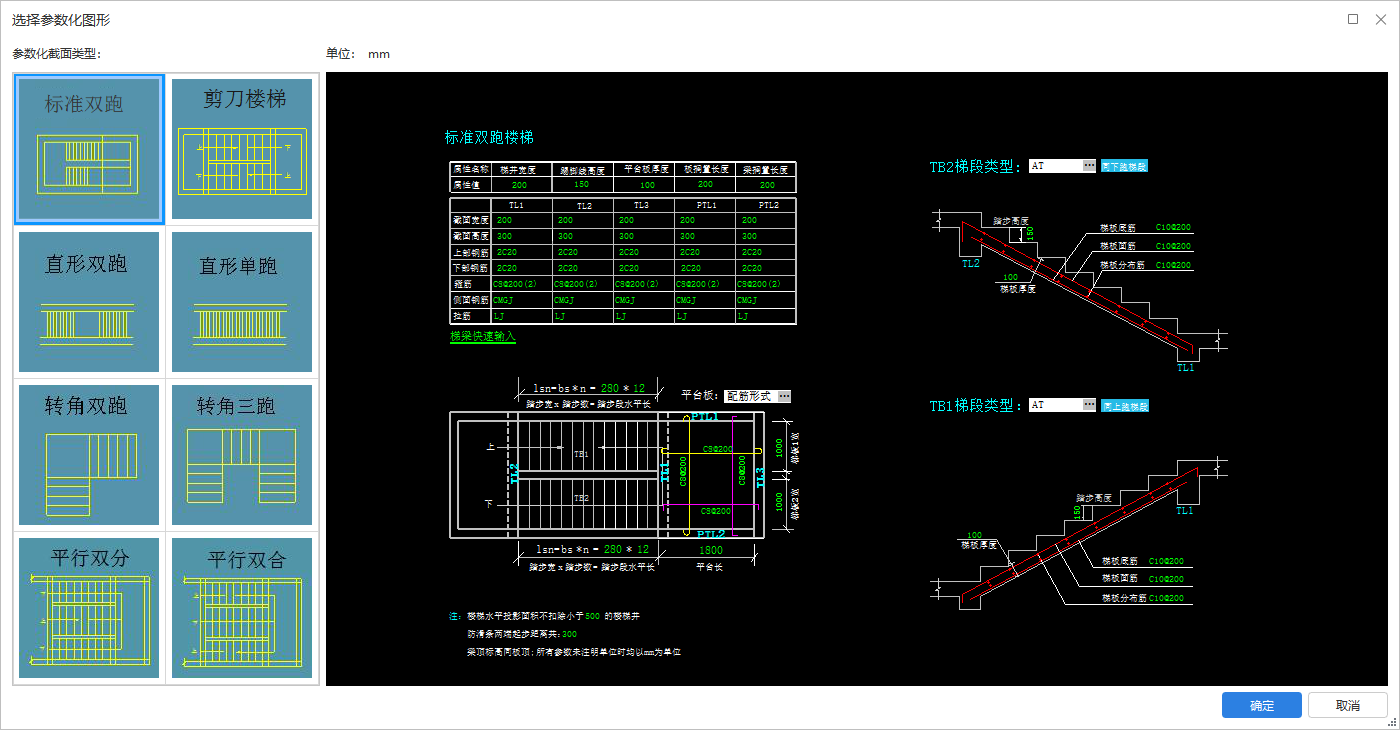
Task: Edit TL1 箍筋 value C8@200(2)
Action: 515,284
